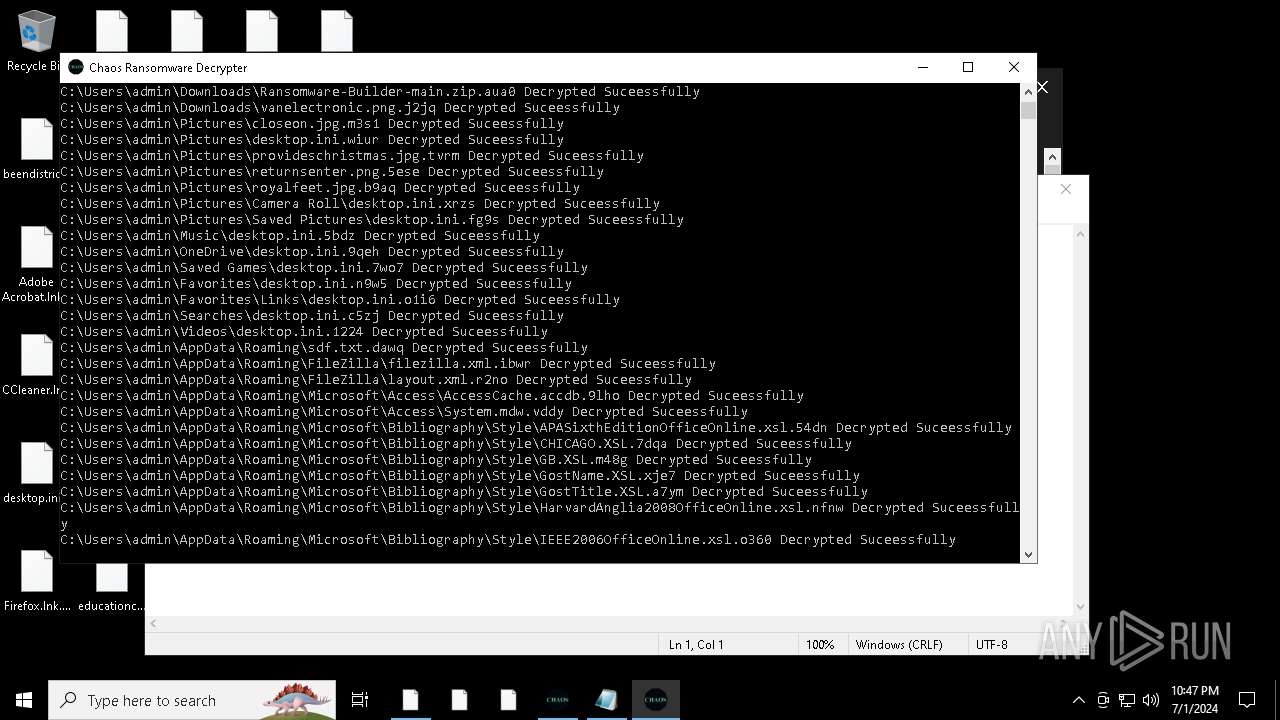Click the Favorites\desktop.ini.n9w5 line
The width and height of the screenshot is (1280, 720).
[316, 283]
